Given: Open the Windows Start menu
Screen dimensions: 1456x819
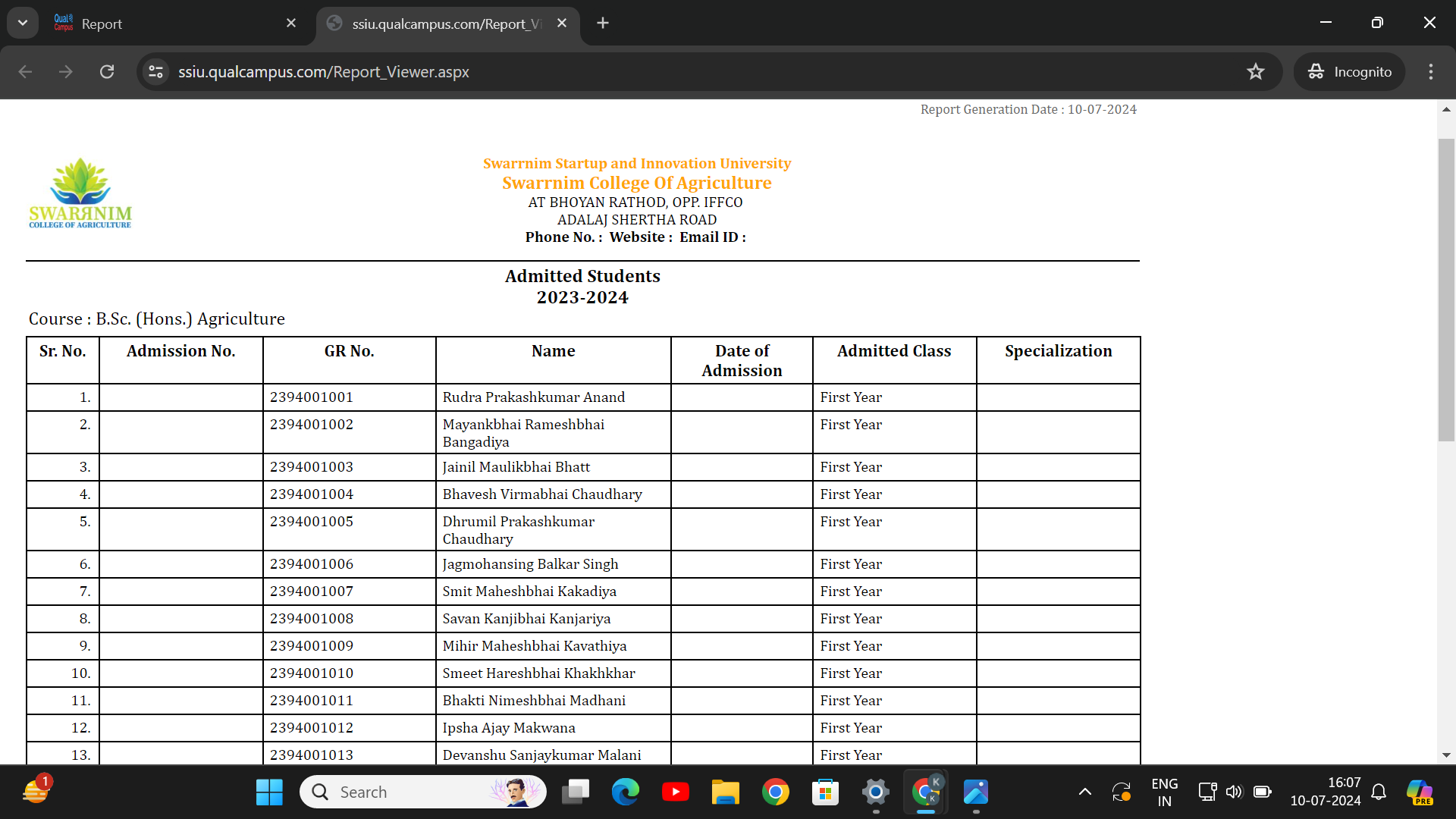Looking at the screenshot, I should point(269,792).
